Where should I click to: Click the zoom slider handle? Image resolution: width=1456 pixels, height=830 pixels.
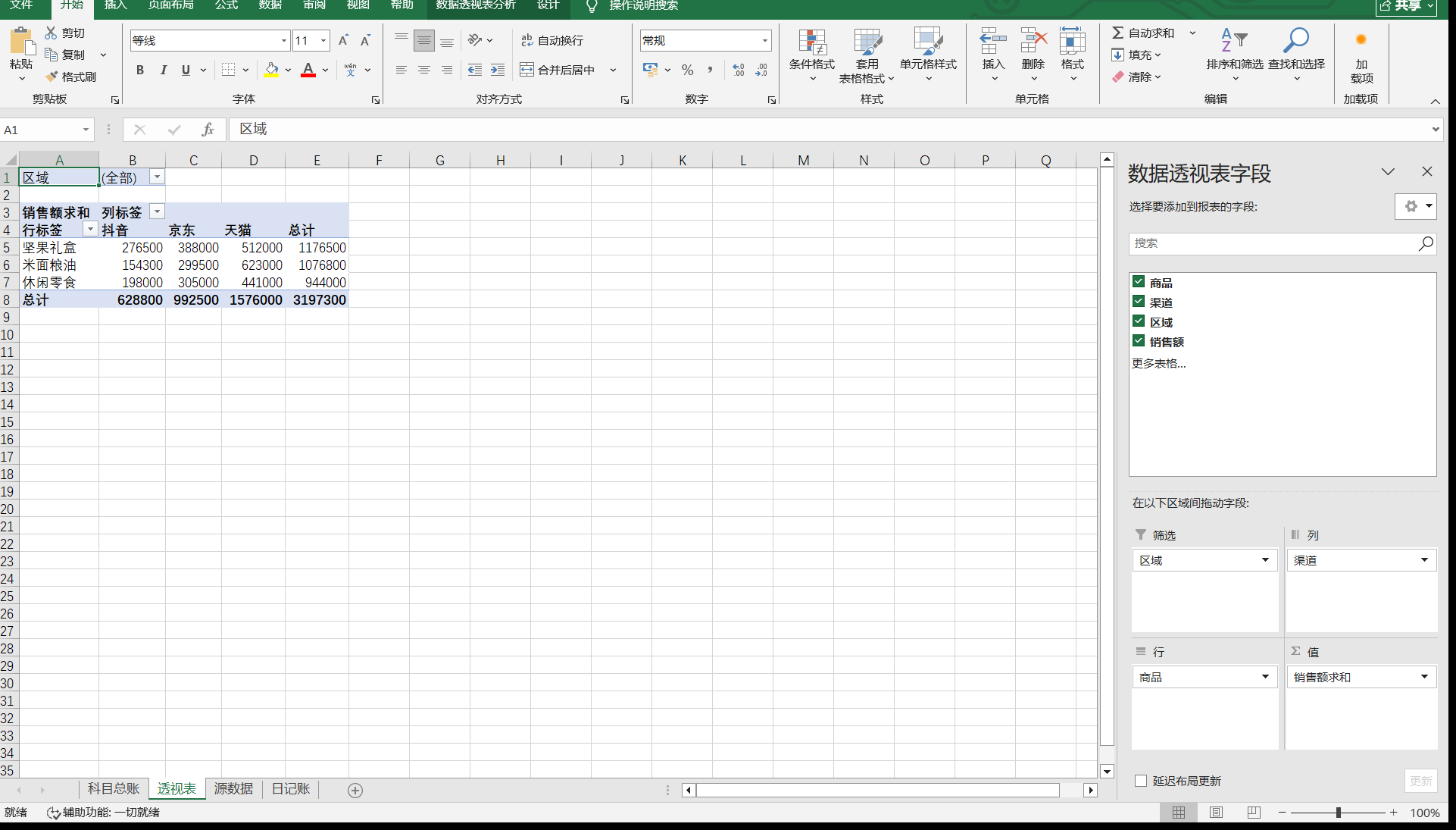[1339, 812]
